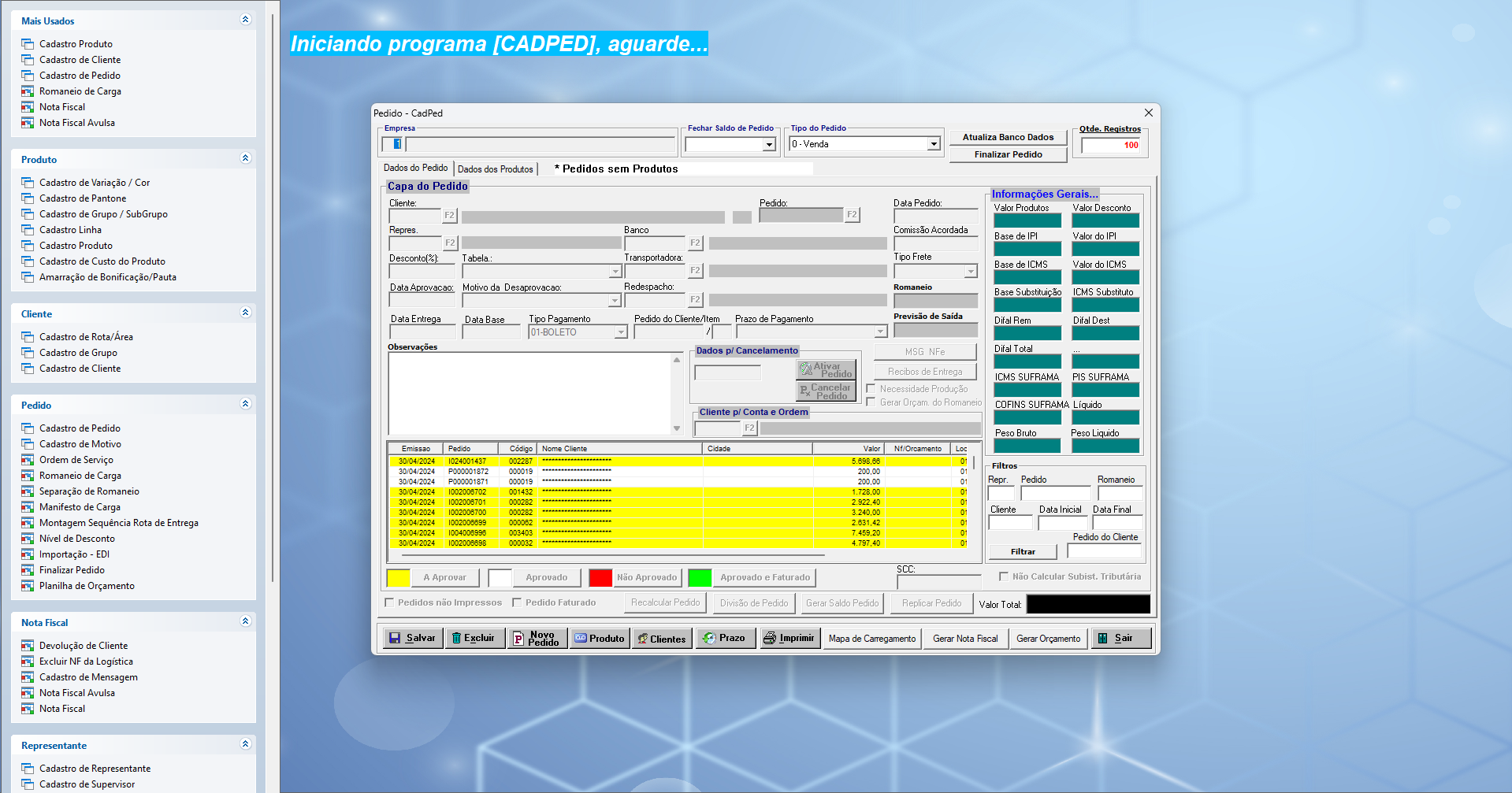Tick the Pedidos não Impressos checkbox

click(389, 602)
